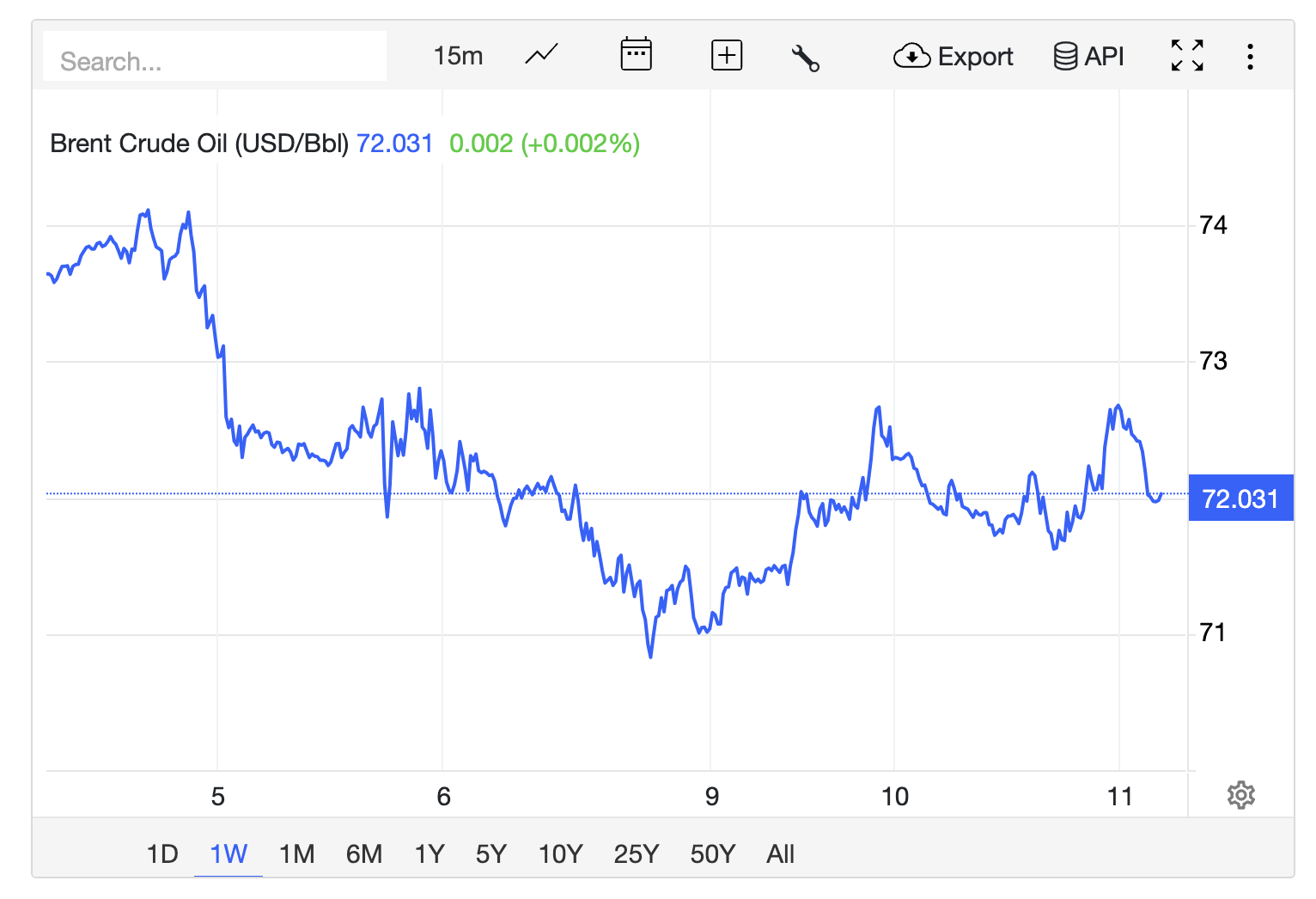
Task: Select the 1W time range
Action: pyautogui.click(x=228, y=853)
